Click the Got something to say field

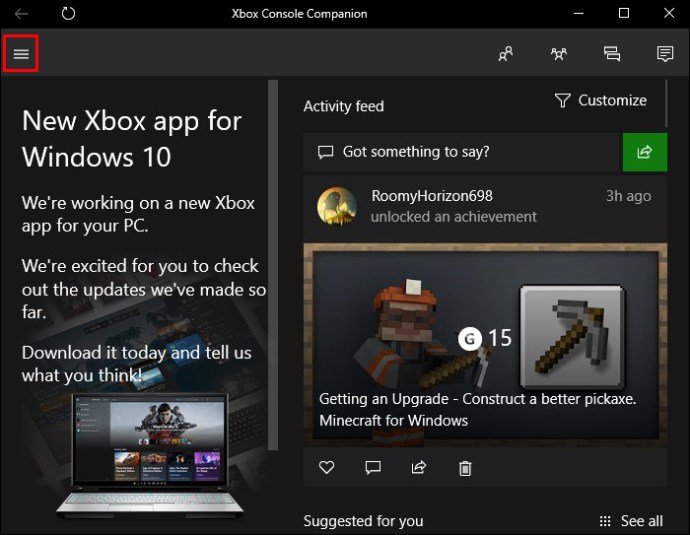pyautogui.click(x=463, y=152)
